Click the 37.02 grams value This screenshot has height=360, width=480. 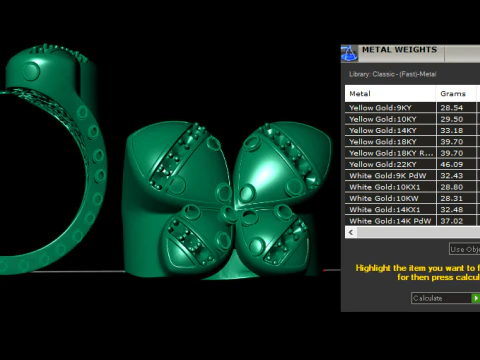[452, 221]
